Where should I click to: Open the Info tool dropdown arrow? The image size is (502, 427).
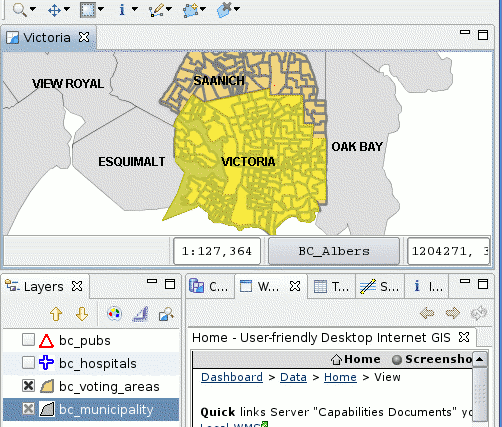tap(135, 9)
